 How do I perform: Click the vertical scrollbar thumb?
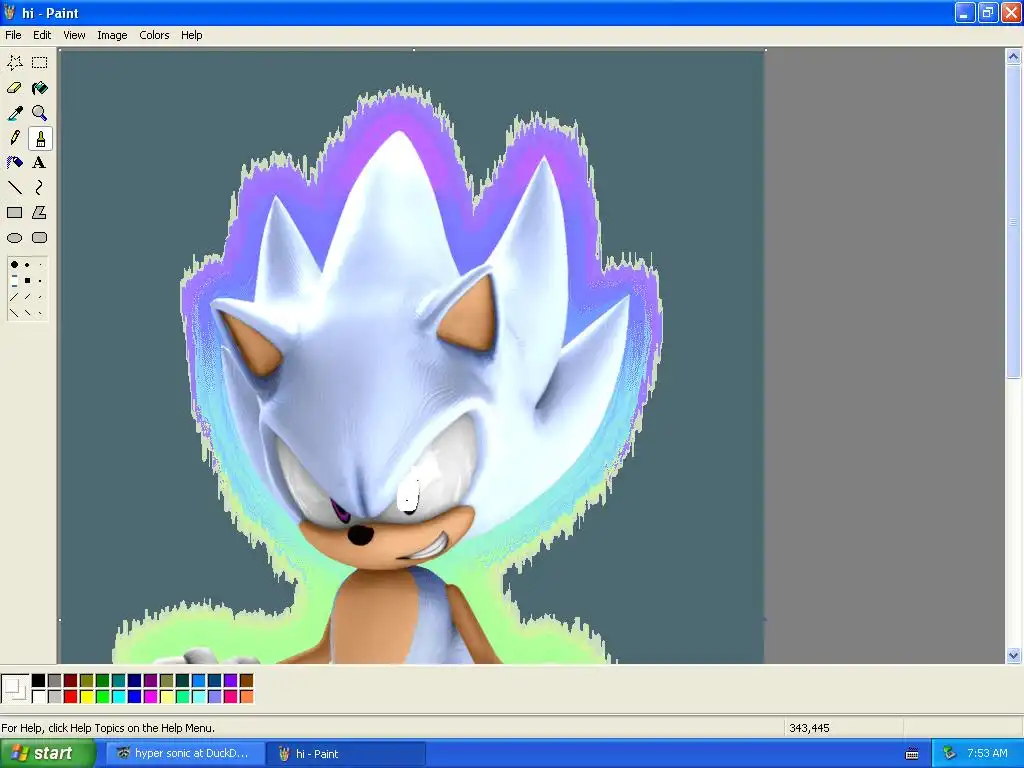[1013, 221]
